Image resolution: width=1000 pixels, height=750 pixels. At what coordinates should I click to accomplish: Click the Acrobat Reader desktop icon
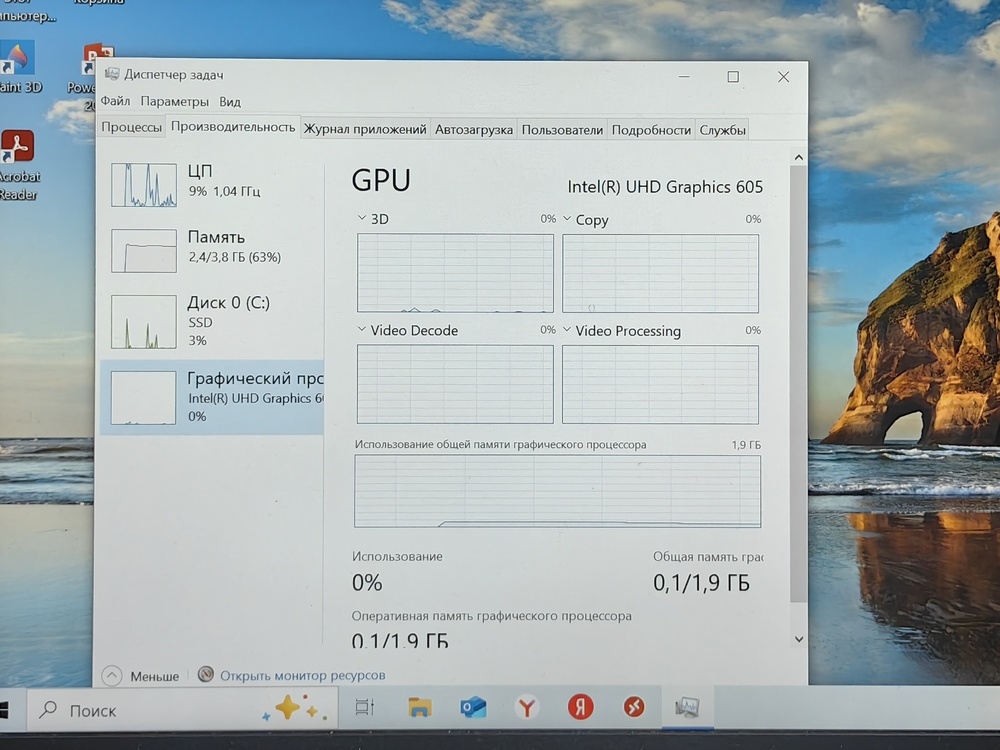coord(17,150)
